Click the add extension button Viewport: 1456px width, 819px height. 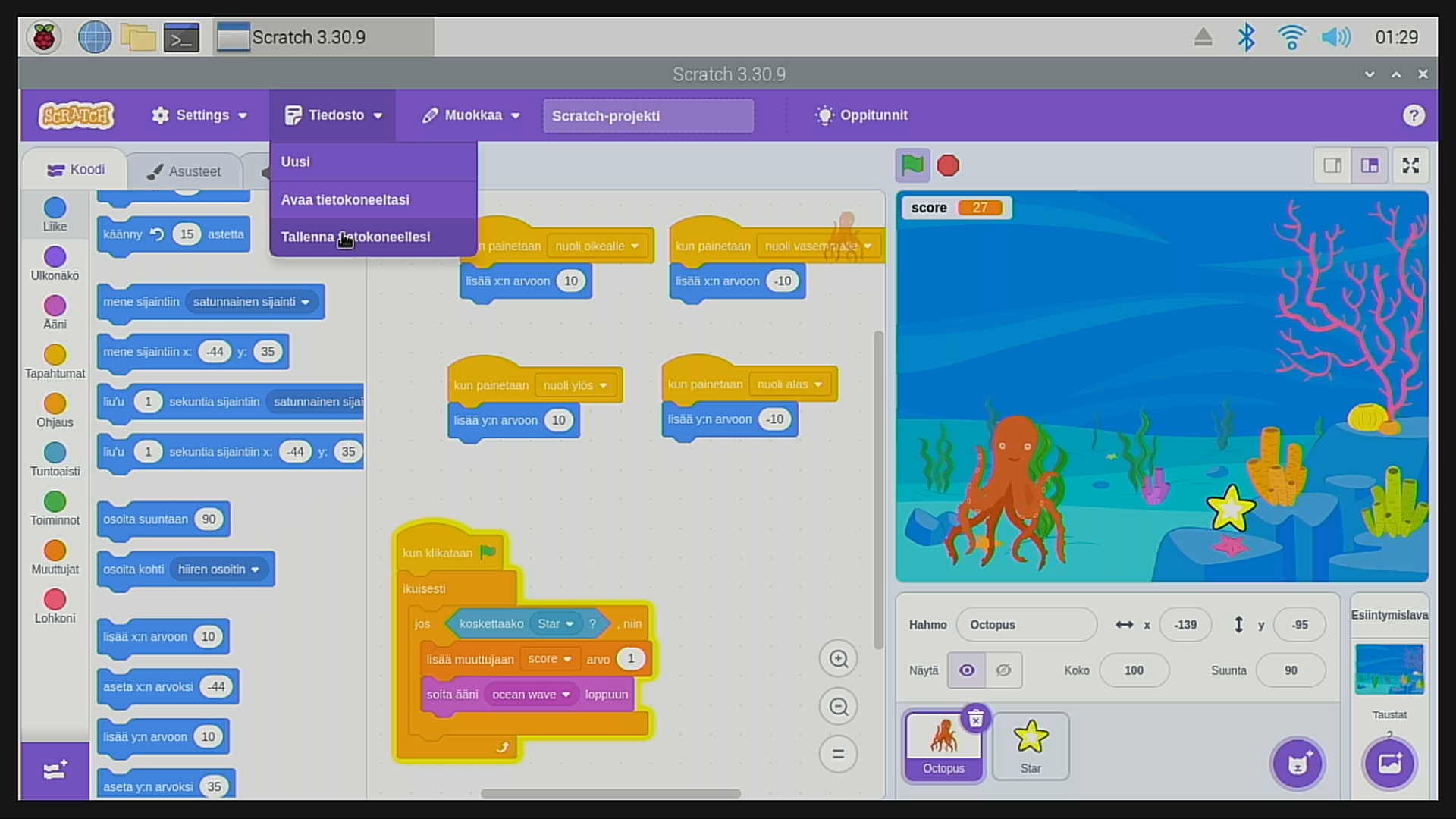tap(55, 770)
